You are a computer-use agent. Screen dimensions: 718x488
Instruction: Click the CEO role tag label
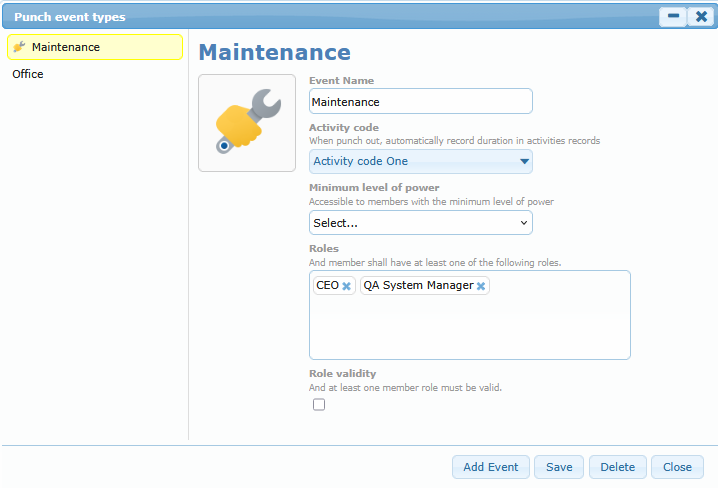coord(327,285)
